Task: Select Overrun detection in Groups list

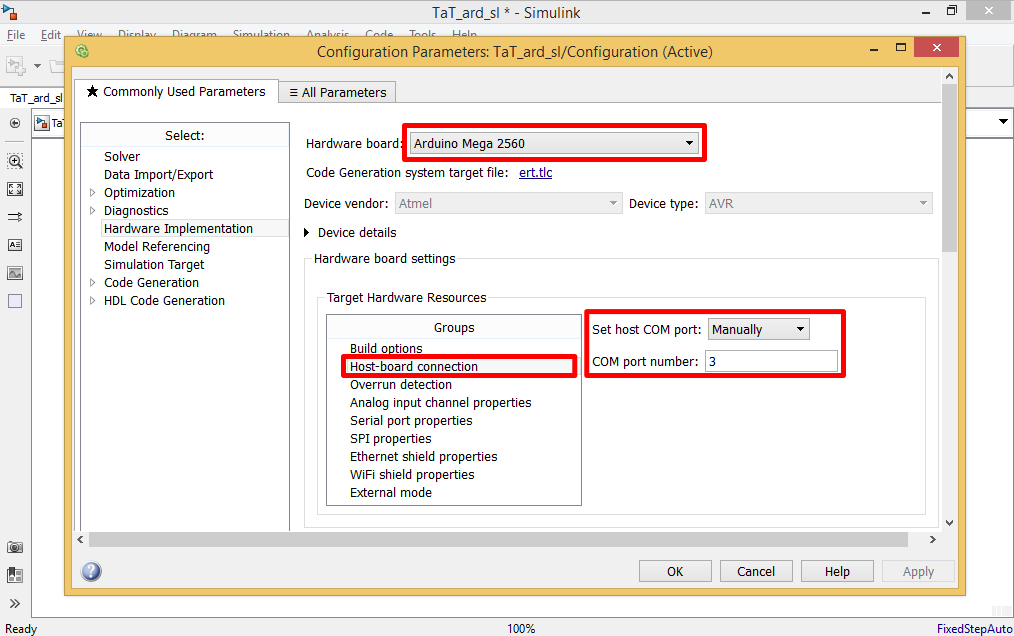Action: [401, 385]
